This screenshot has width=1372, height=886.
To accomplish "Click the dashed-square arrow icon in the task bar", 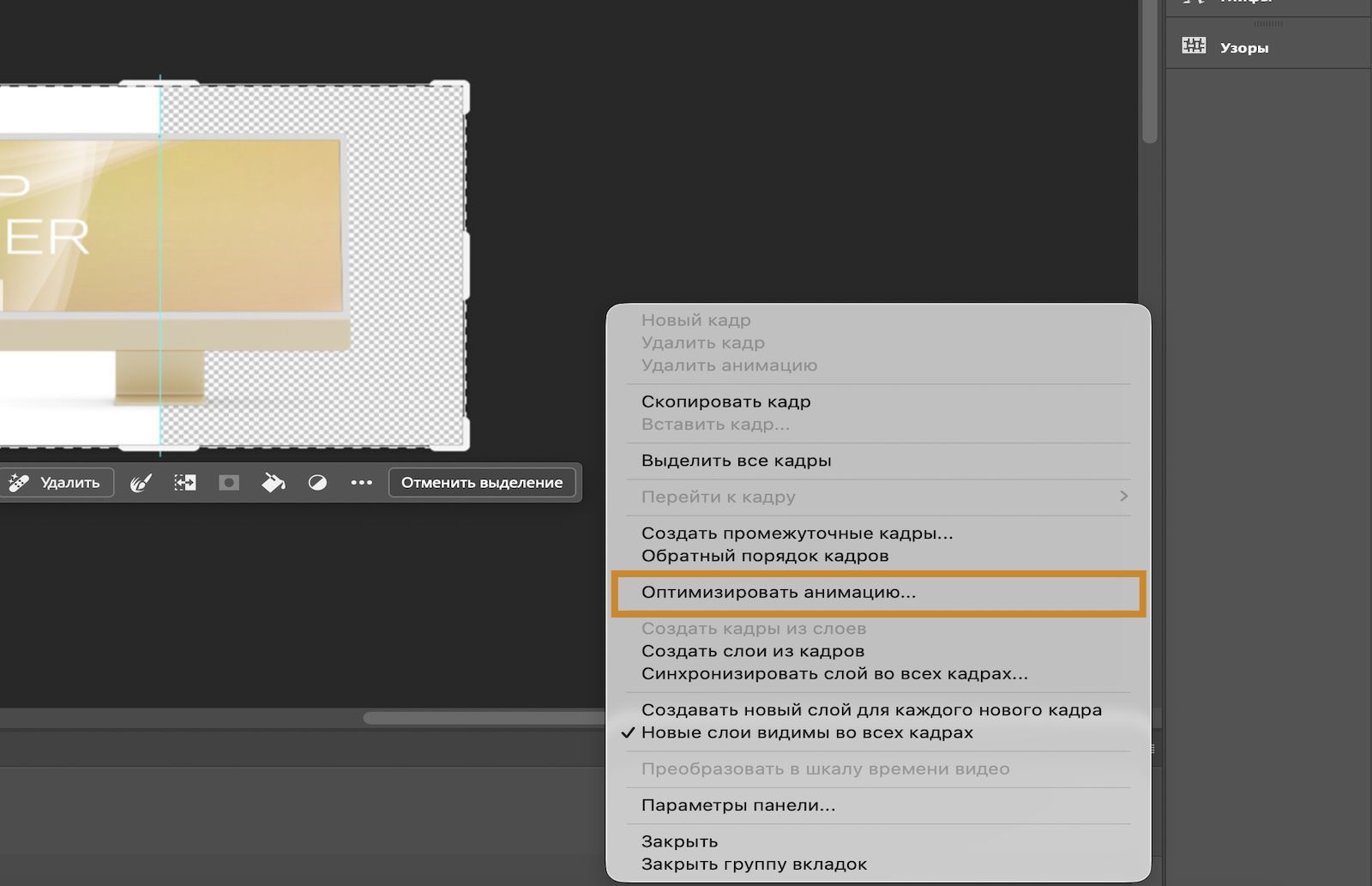I will pos(185,483).
